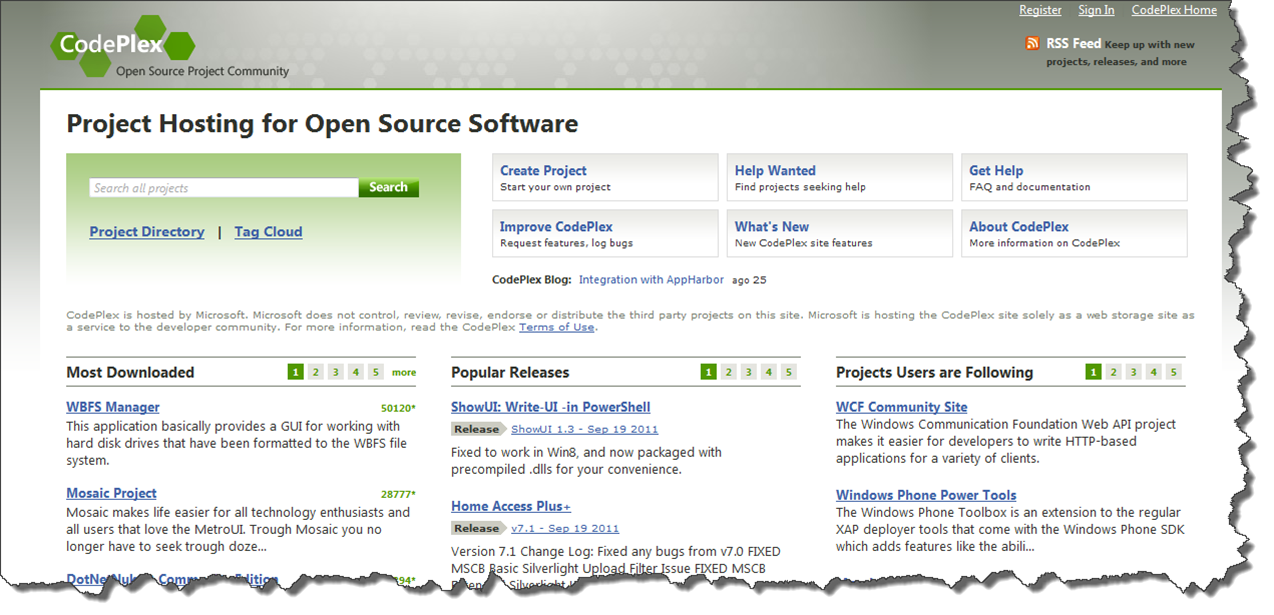
Task: Select page 2 under Popular Releases
Action: coord(728,372)
